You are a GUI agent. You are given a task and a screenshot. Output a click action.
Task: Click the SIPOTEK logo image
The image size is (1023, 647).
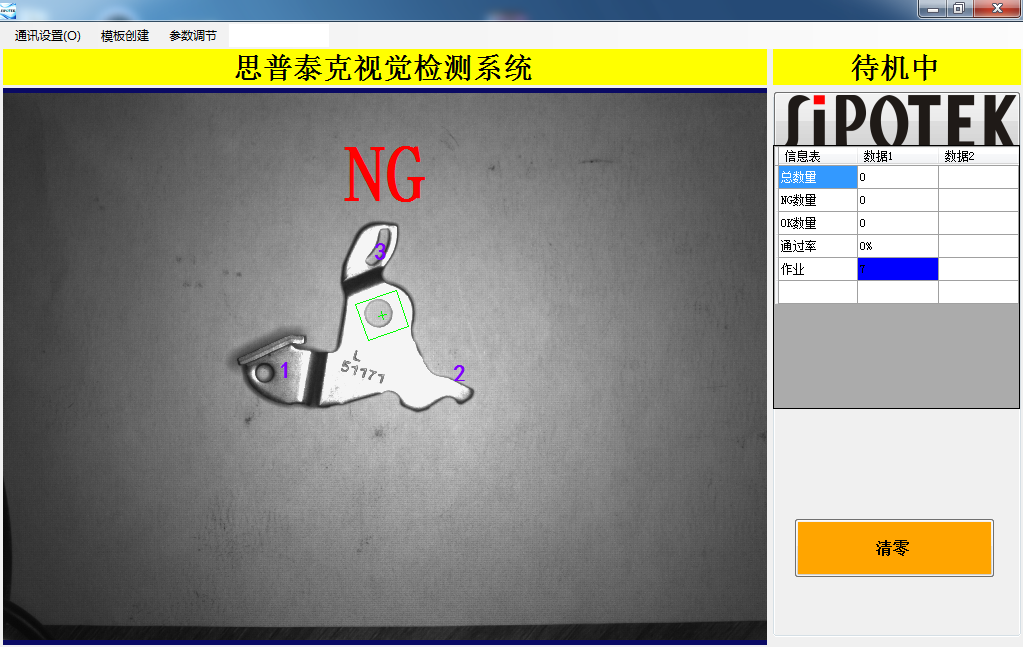[896, 119]
